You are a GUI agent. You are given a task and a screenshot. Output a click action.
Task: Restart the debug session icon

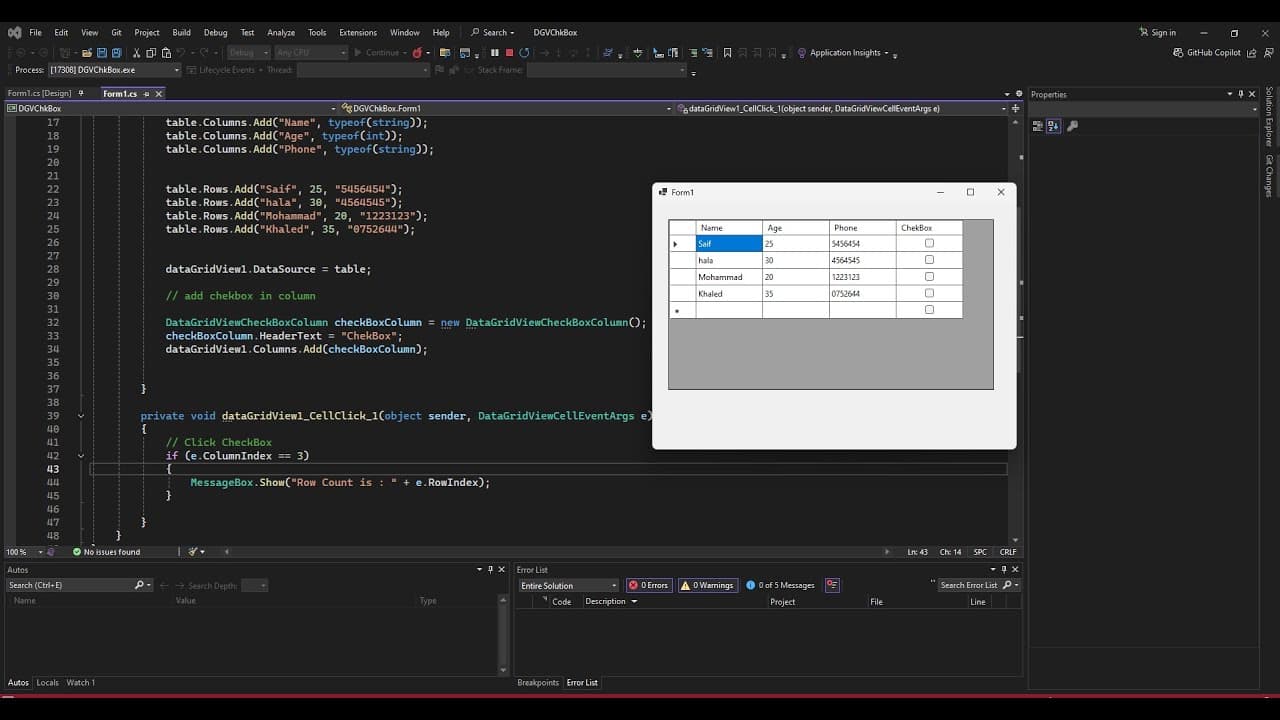[x=523, y=52]
